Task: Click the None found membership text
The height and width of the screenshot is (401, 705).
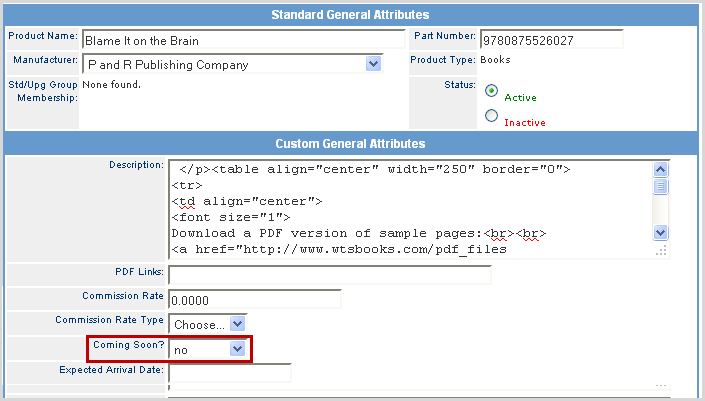Action: (x=112, y=84)
